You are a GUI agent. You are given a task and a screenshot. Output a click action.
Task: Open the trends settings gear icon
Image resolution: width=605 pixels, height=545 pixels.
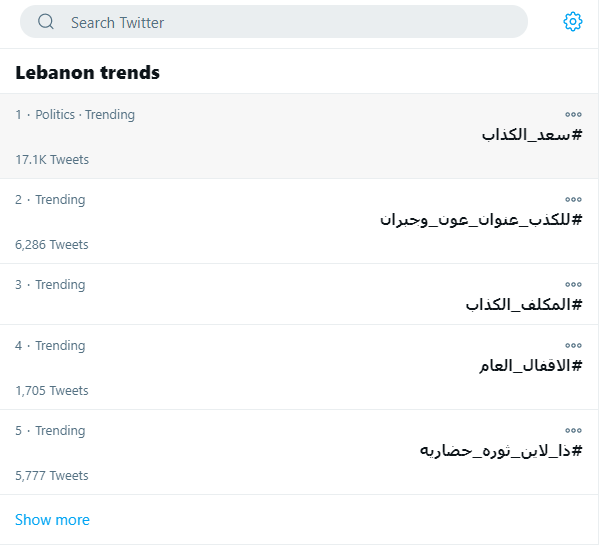point(573,22)
